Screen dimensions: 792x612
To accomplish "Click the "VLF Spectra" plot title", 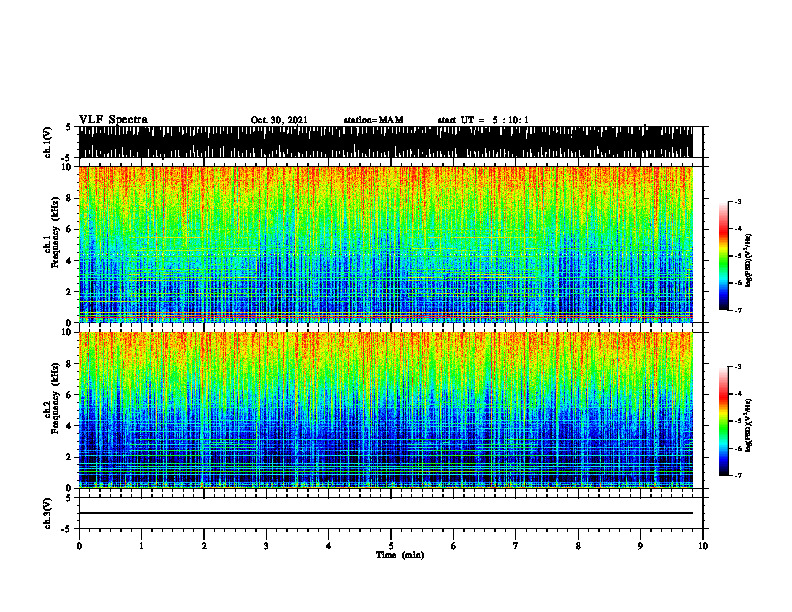I will (x=113, y=120).
